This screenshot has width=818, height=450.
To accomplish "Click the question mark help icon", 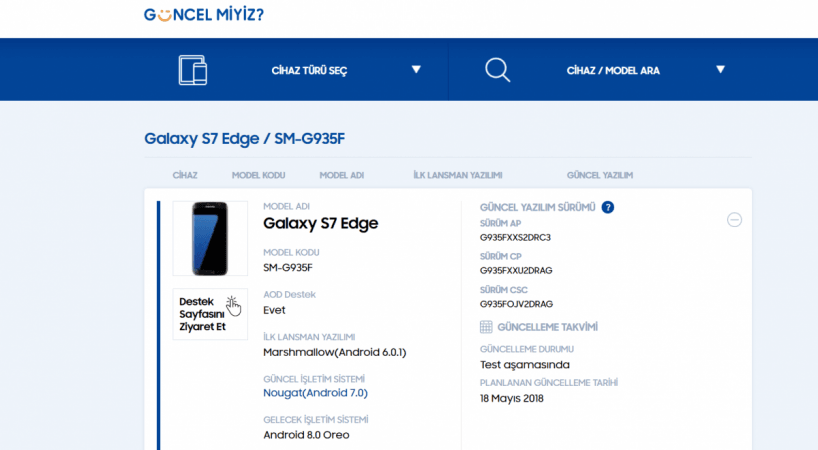I will coord(608,207).
